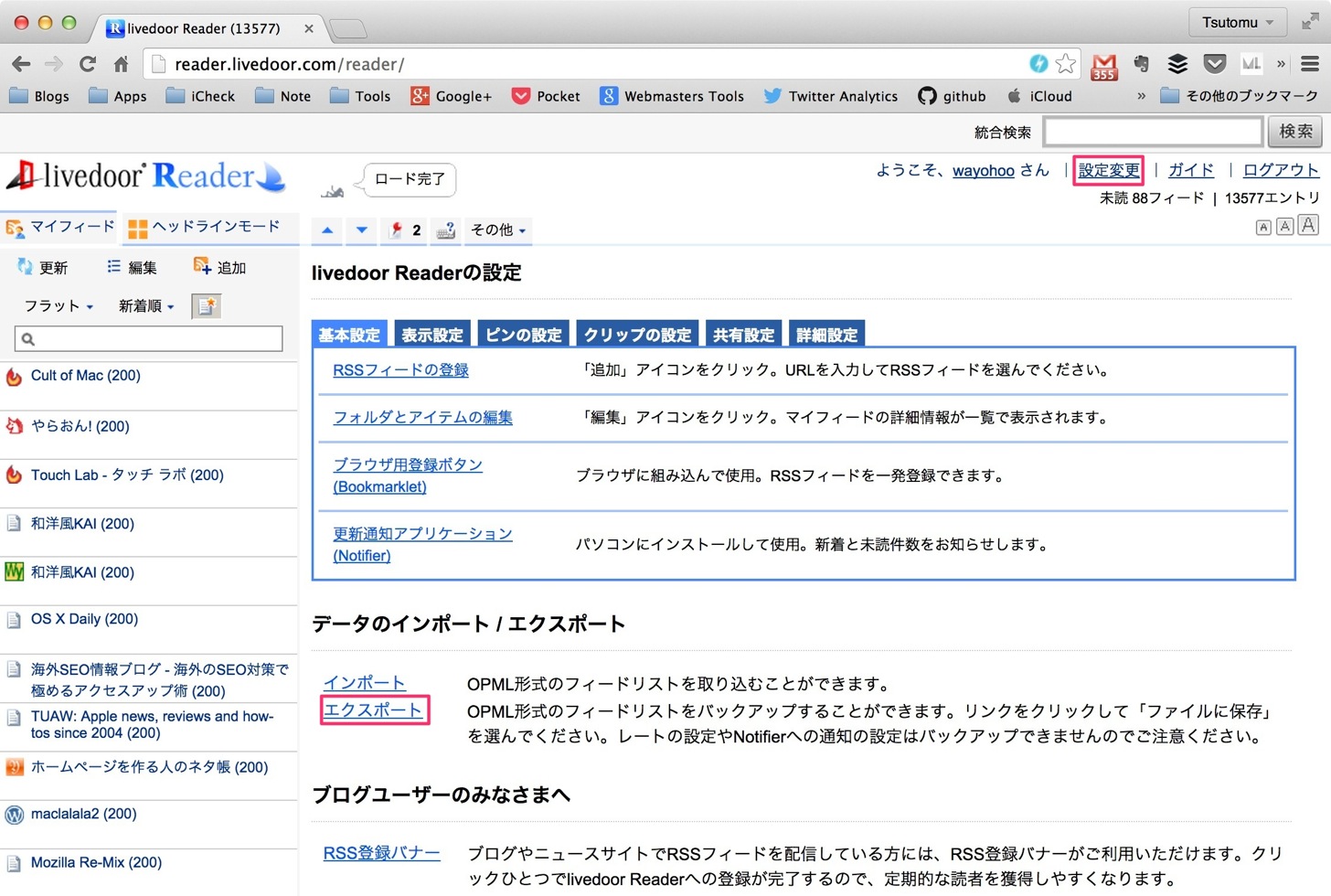The width and height of the screenshot is (1331, 896).
Task: Open the その他のブックマーク folder
Action: point(1239,96)
